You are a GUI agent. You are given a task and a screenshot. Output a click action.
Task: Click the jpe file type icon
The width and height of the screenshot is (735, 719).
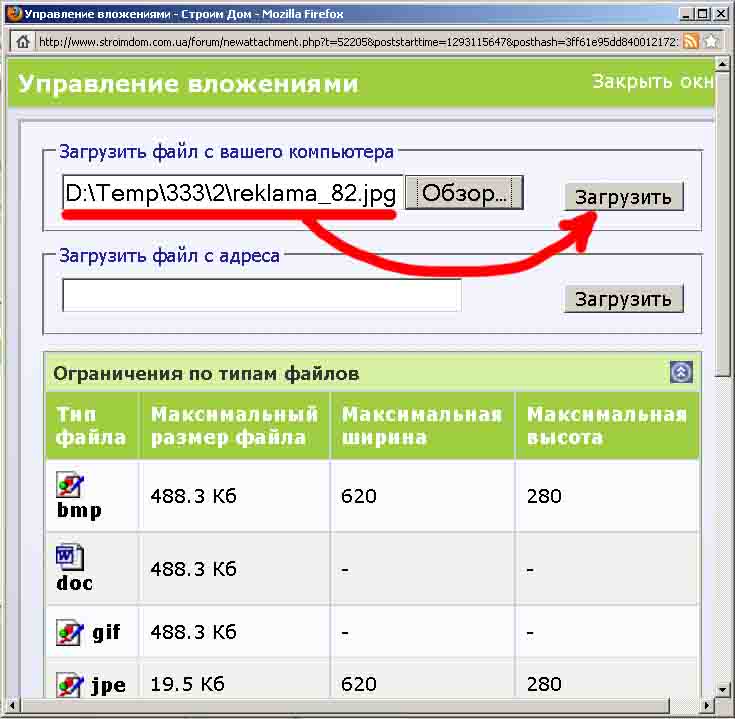tap(70, 684)
